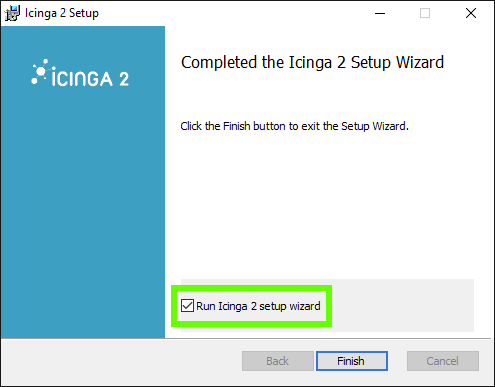Click the 'Icinga 2 Setup' window title text
The height and width of the screenshot is (387, 495).
pos(62,13)
